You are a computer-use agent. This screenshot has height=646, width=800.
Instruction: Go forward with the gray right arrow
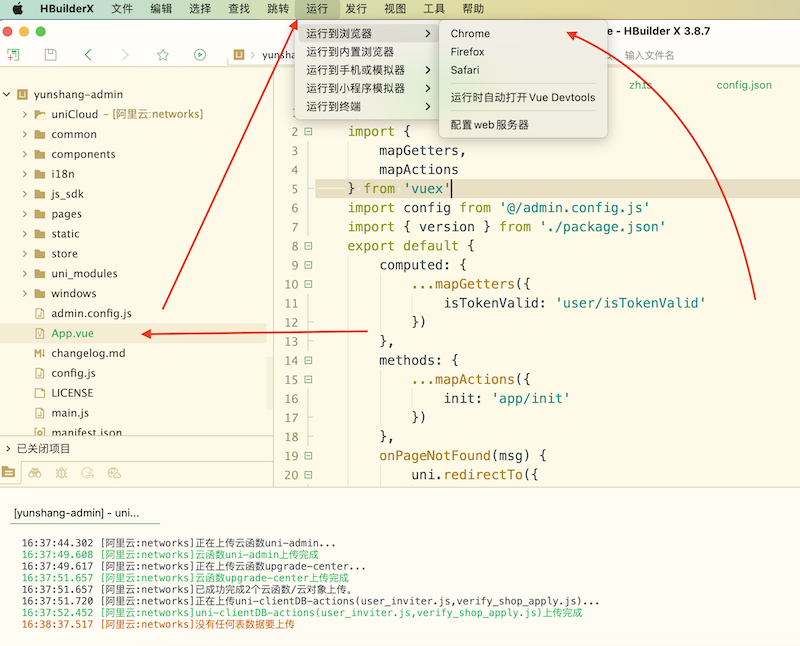click(x=125, y=55)
